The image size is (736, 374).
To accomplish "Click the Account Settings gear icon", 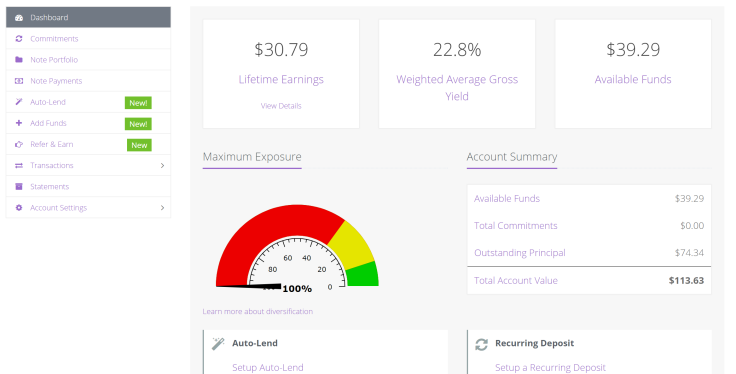I will (x=19, y=207).
